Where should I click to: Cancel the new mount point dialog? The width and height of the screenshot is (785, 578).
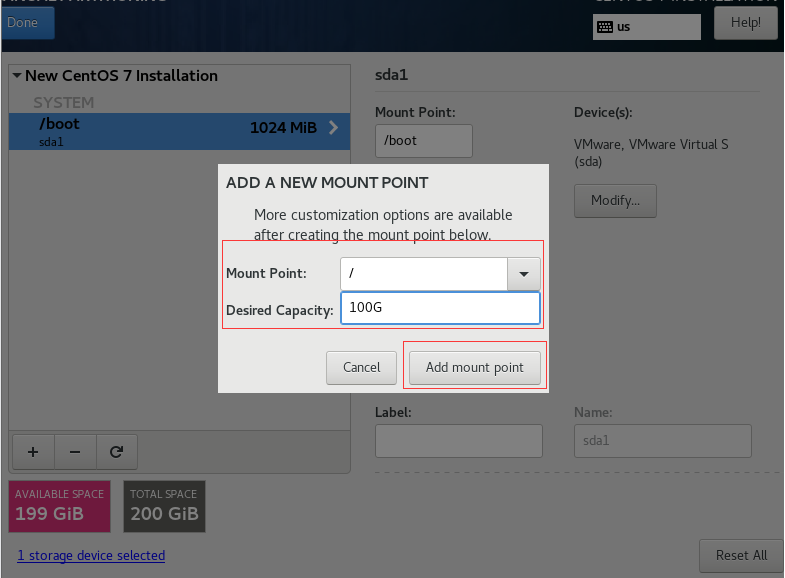tap(361, 367)
